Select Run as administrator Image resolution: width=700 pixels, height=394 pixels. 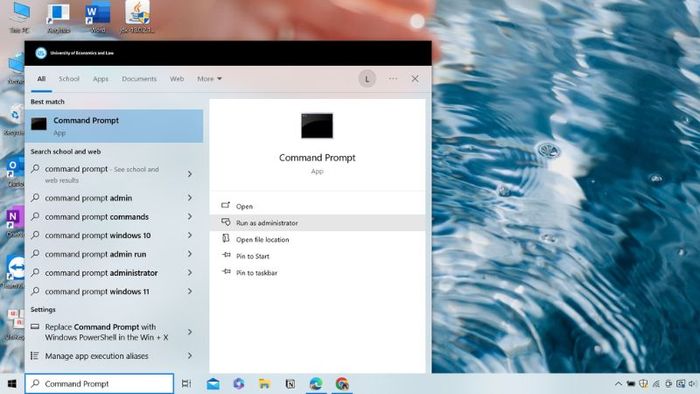pos(317,223)
